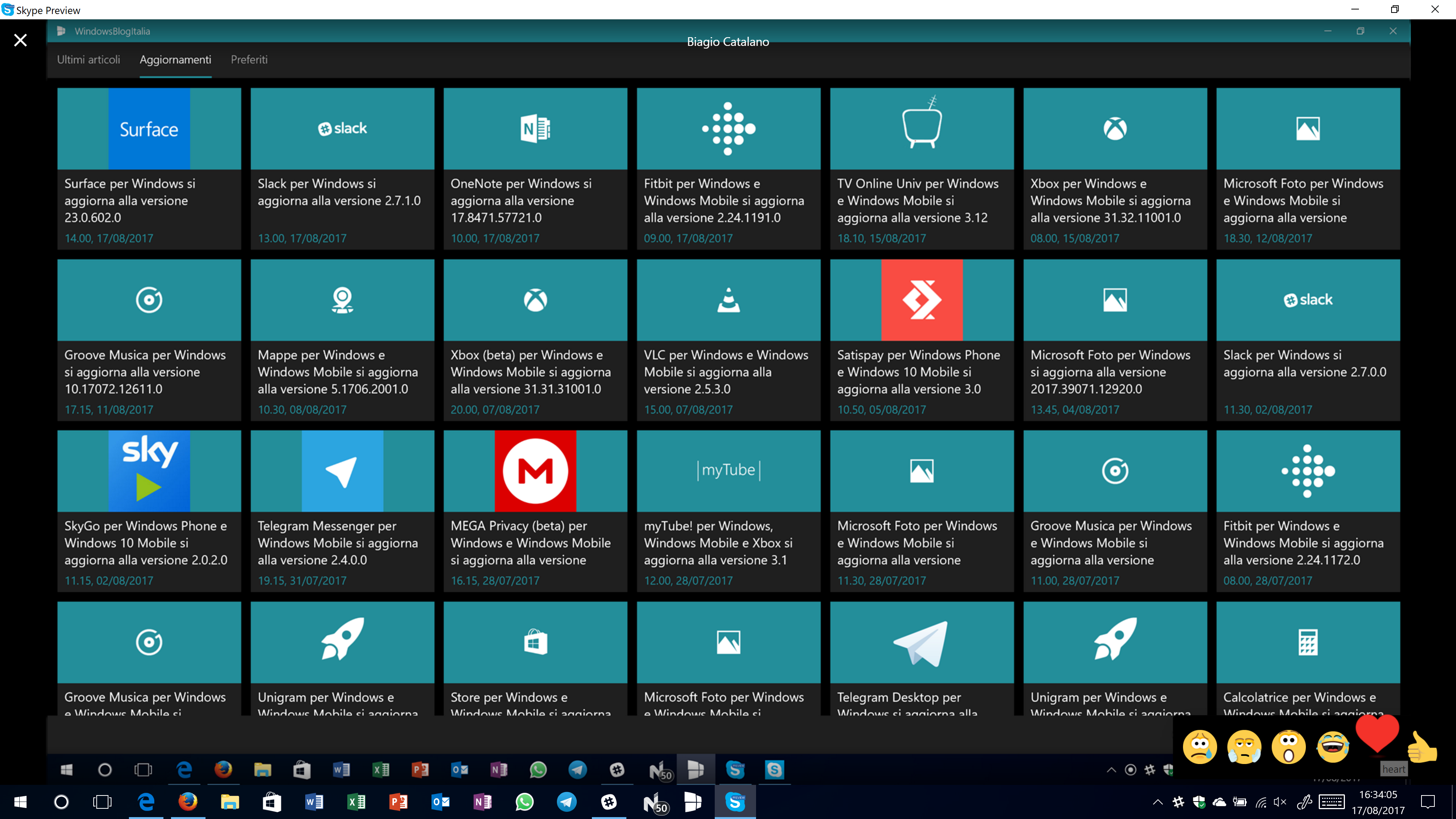Image resolution: width=1456 pixels, height=819 pixels.
Task: Send the loudly crying face emoji
Action: [1244, 747]
